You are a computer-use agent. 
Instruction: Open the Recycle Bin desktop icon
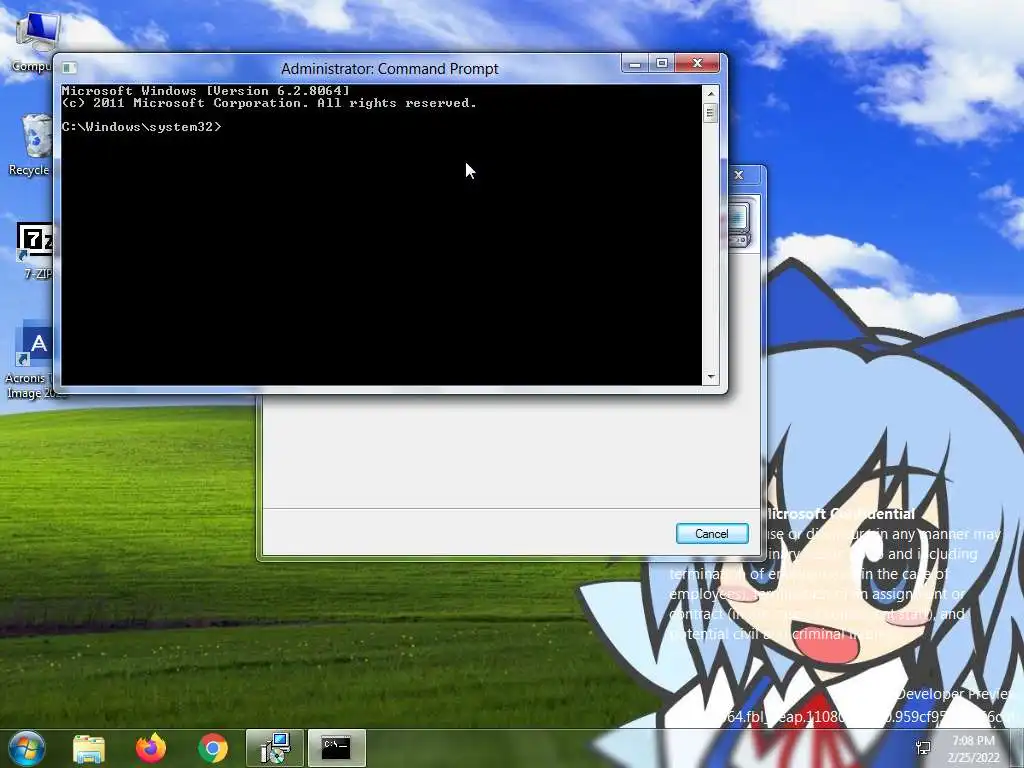pyautogui.click(x=30, y=145)
